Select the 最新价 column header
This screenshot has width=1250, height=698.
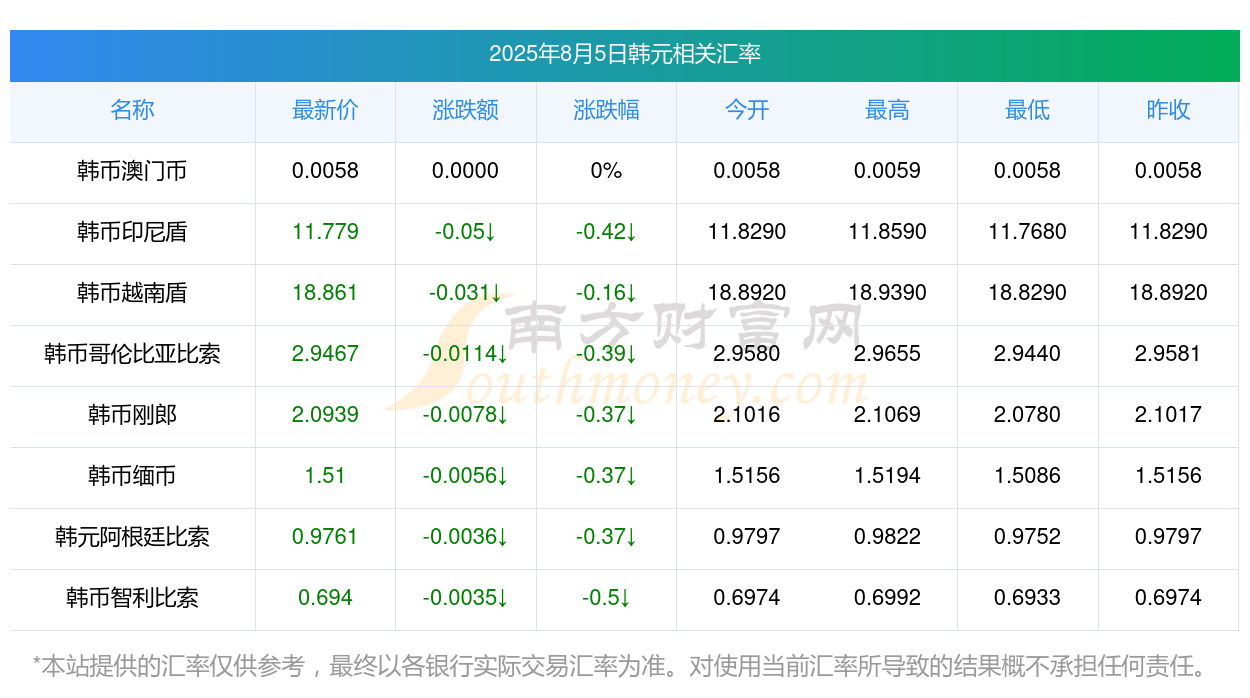pos(325,110)
